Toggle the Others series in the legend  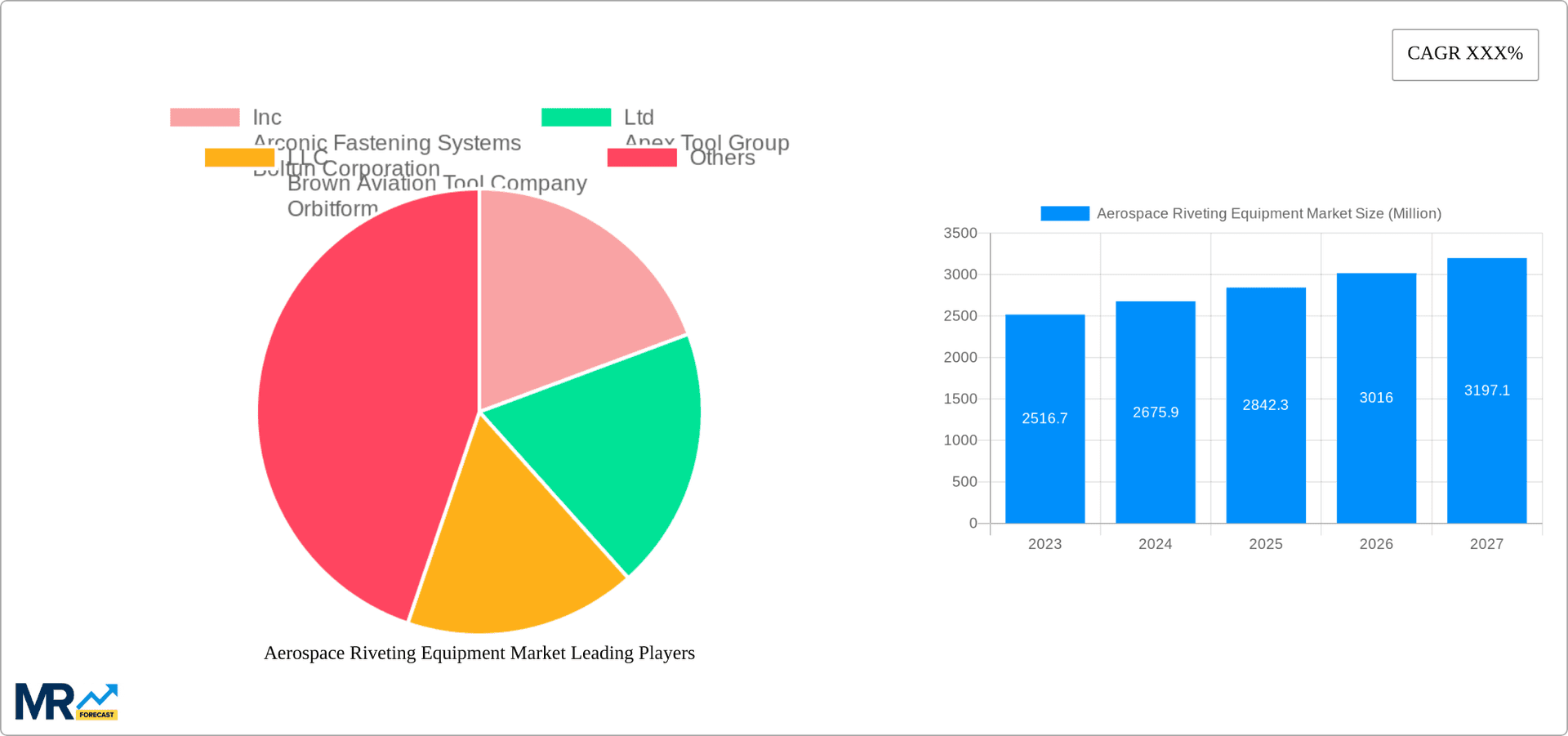722,158
